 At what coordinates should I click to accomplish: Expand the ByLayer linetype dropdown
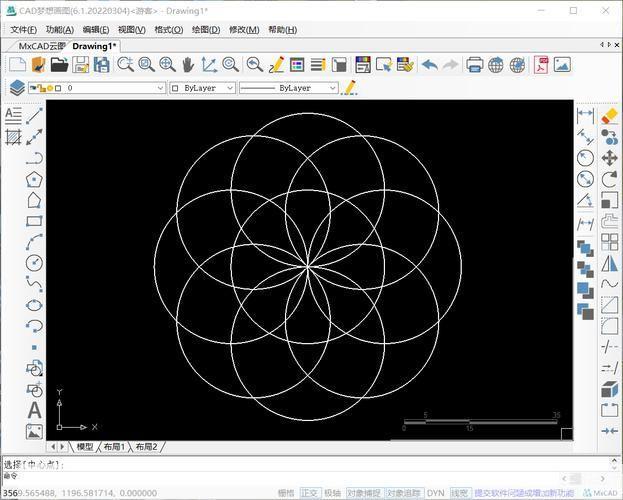(288, 88)
